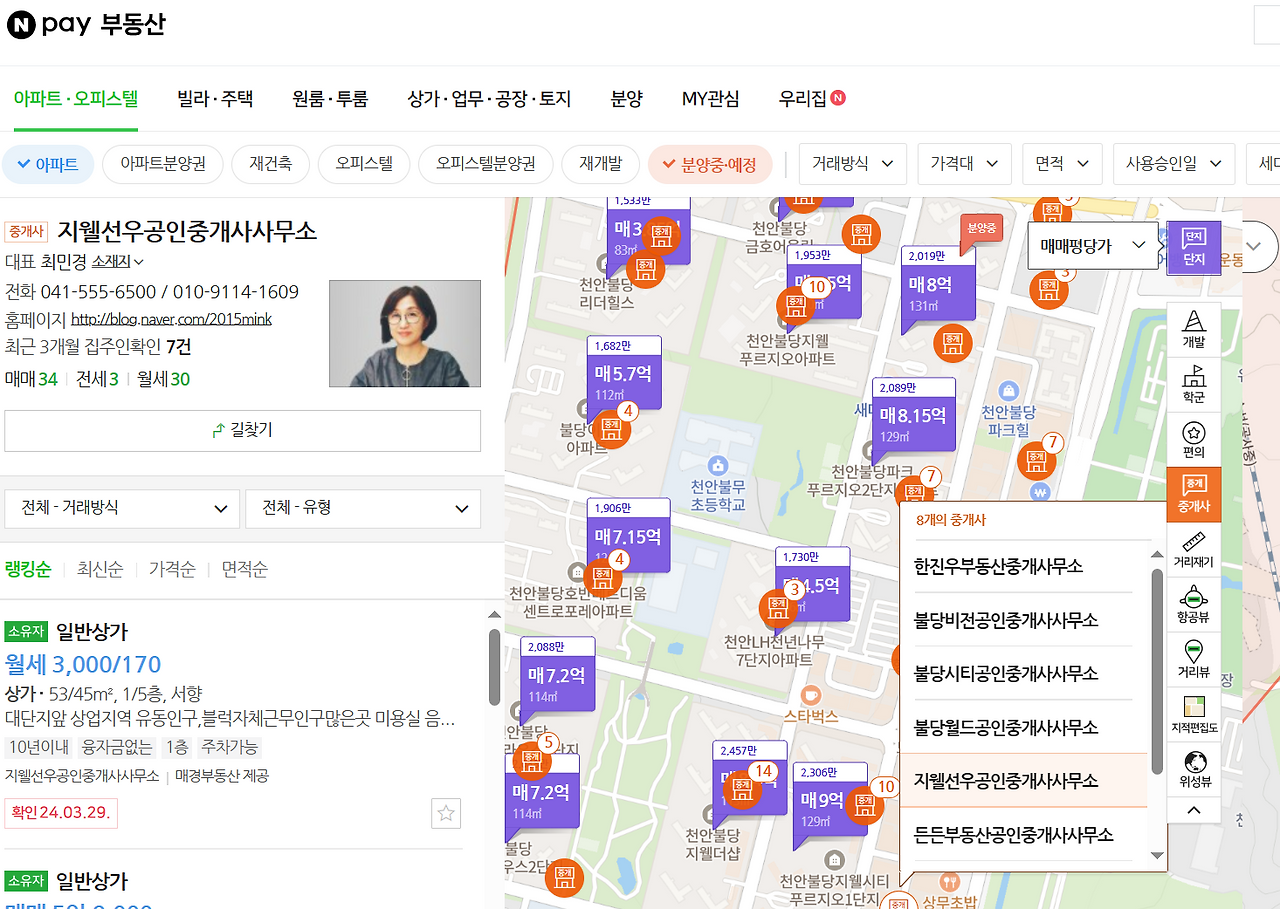Select 불당월드공인중개사무소 in the broker list
This screenshot has width=1280, height=909.
pos(1024,727)
